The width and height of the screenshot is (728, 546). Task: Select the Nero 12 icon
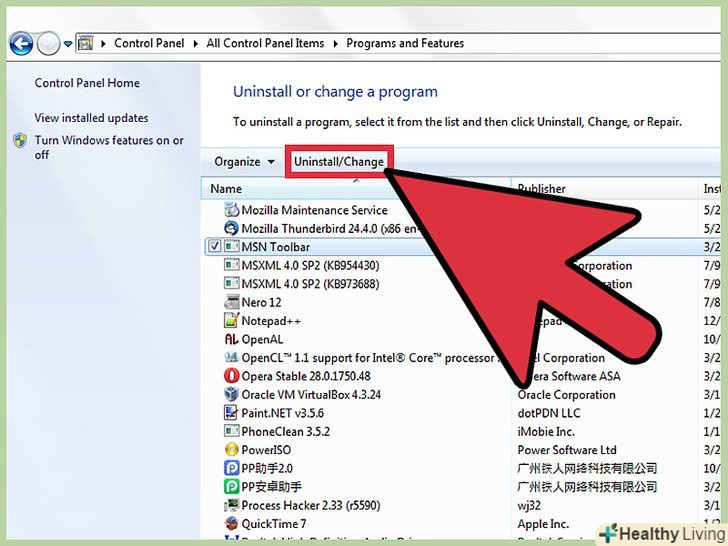231,302
